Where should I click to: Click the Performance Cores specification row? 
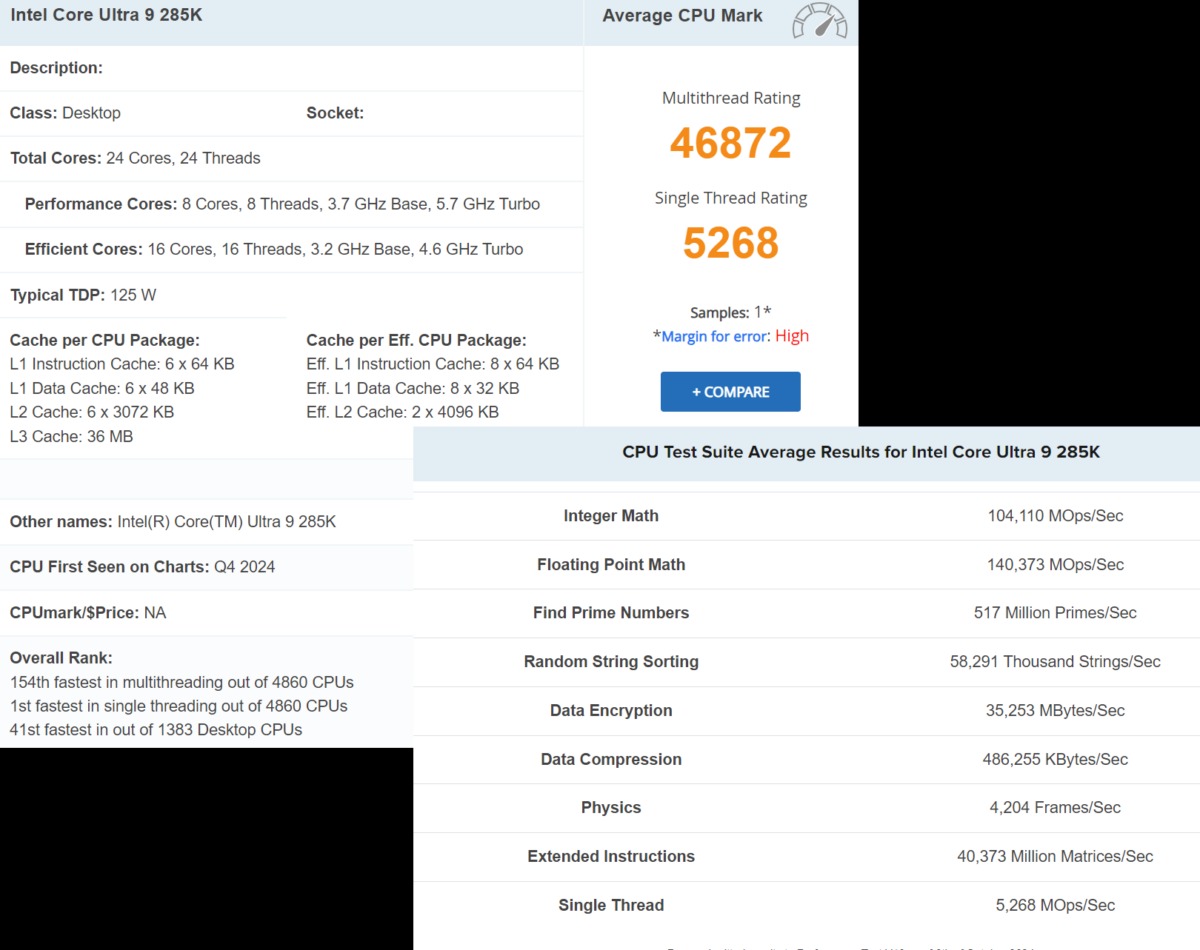pos(282,204)
